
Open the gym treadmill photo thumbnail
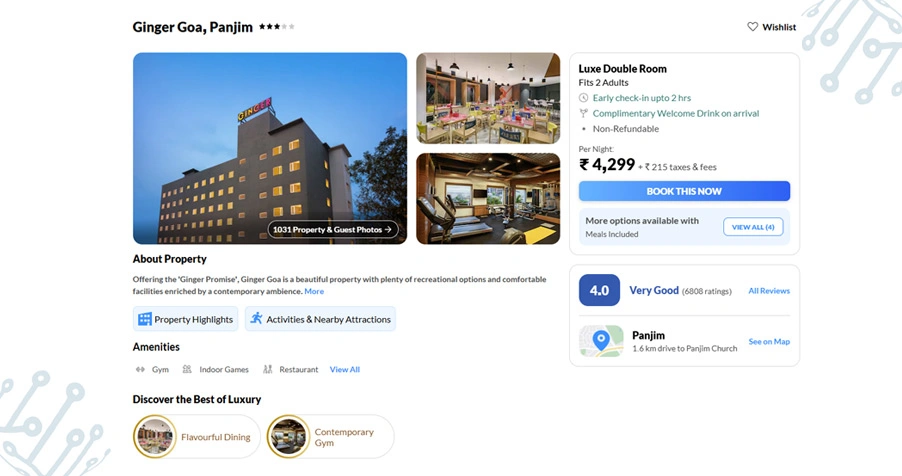[488, 199]
